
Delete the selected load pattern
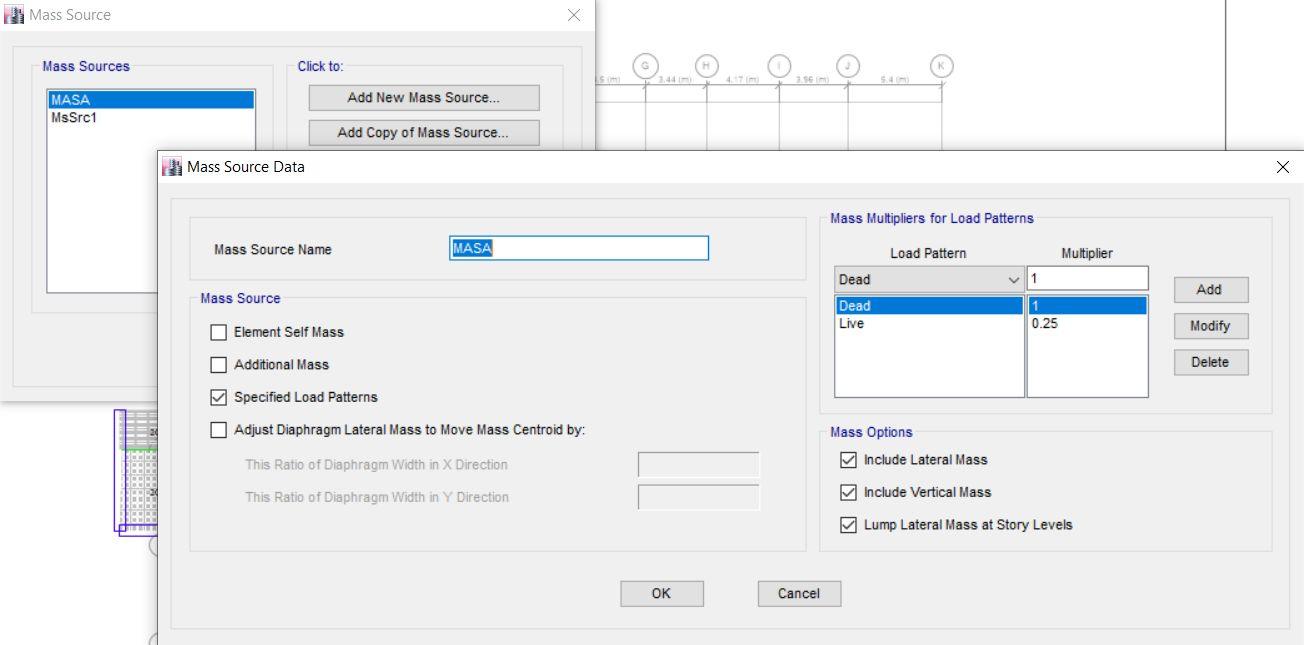[x=1209, y=362]
